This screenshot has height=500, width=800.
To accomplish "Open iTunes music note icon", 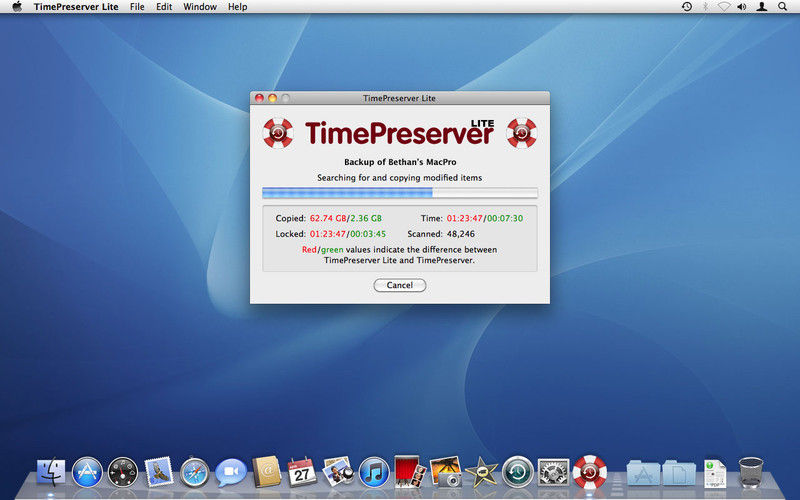I will [x=374, y=472].
